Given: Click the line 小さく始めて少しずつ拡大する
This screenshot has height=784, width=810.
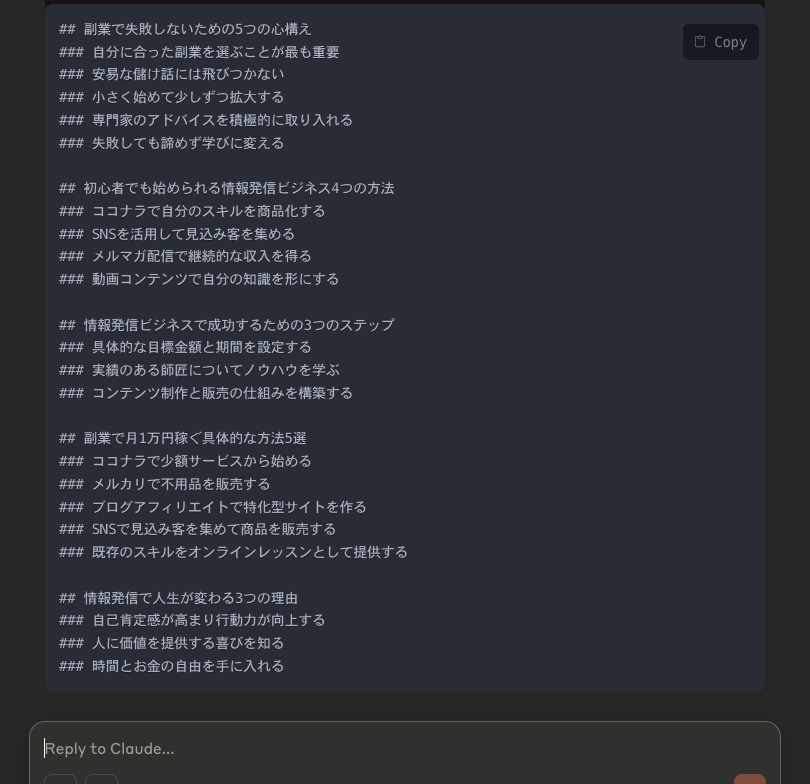Looking at the screenshot, I should point(188,97).
